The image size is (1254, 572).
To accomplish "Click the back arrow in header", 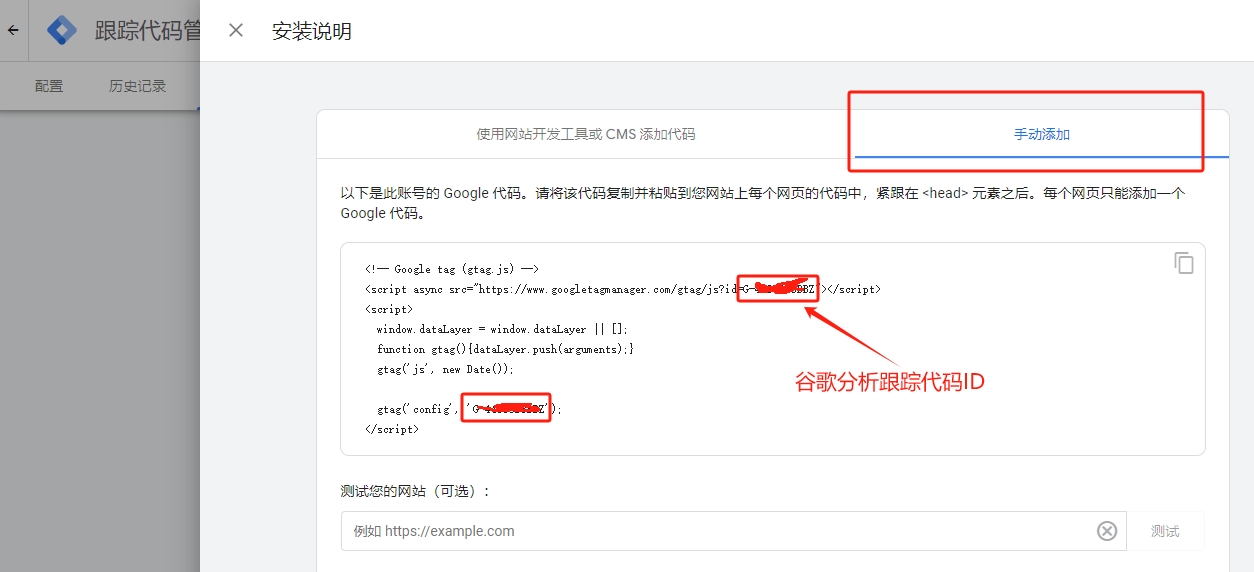I will (x=13, y=30).
